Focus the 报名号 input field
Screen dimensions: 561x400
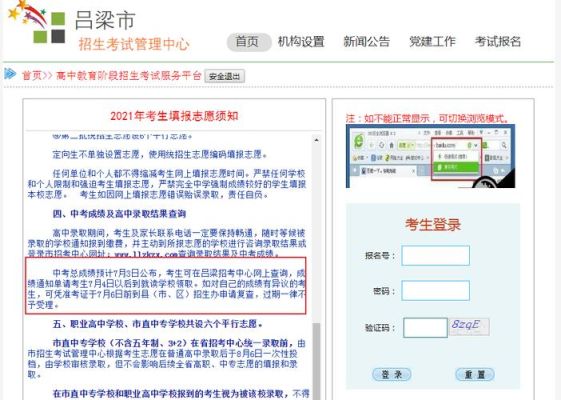click(435, 255)
